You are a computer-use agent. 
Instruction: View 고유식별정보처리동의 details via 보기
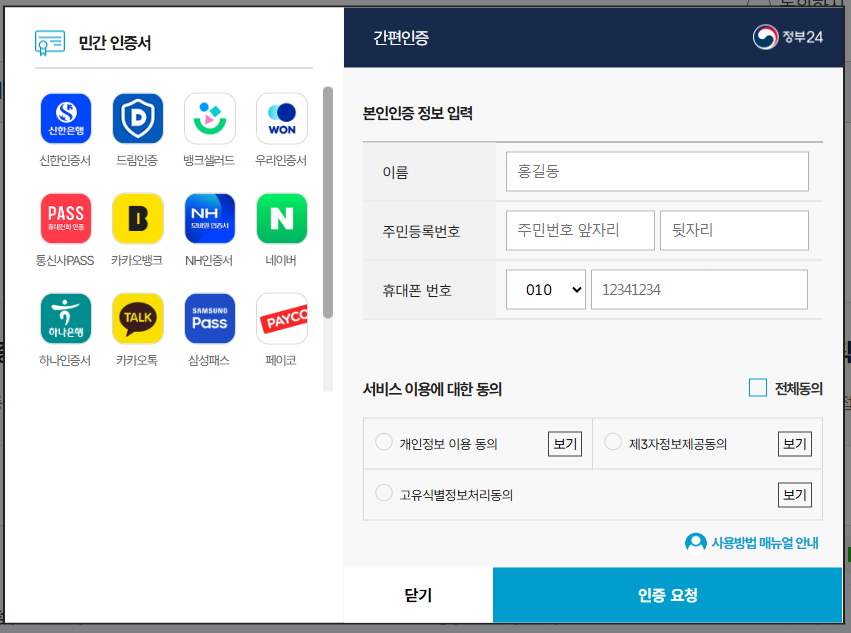795,495
